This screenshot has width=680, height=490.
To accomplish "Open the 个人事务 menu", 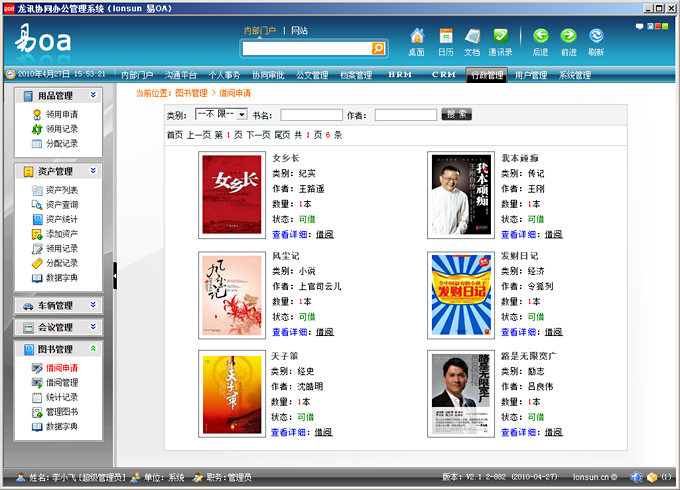I will pyautogui.click(x=224, y=75).
